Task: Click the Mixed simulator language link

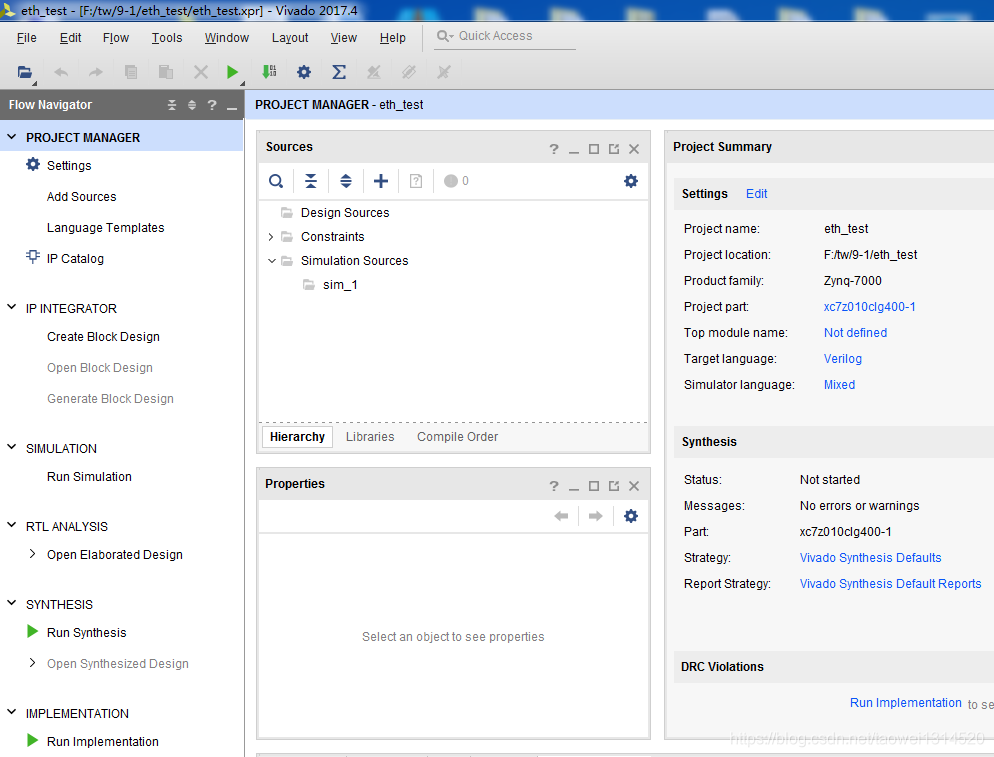Action: (x=839, y=385)
